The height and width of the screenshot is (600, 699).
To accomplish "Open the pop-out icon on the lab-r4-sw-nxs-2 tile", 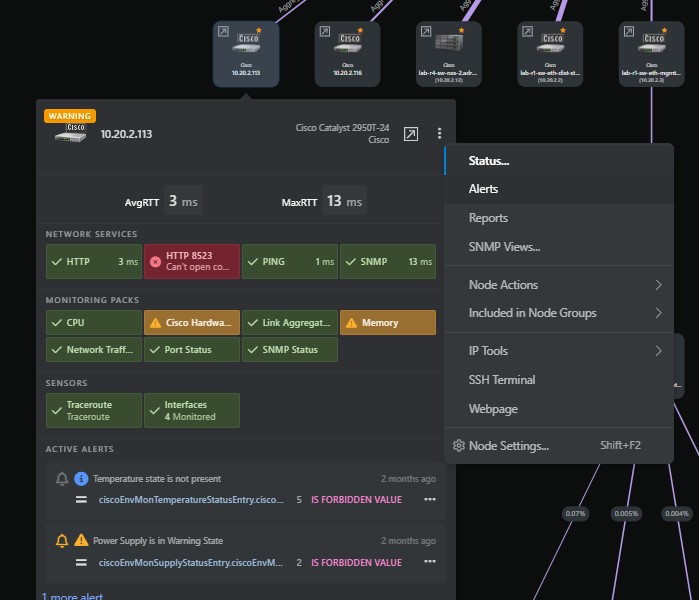I will [426, 31].
